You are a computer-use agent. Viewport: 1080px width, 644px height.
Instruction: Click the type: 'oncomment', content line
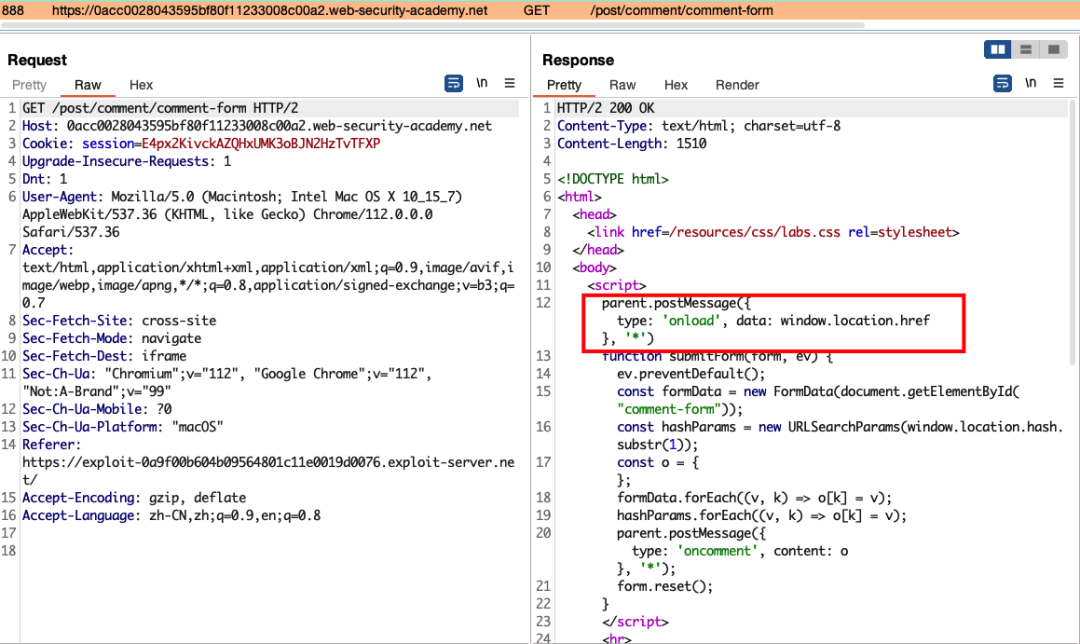tap(740, 551)
